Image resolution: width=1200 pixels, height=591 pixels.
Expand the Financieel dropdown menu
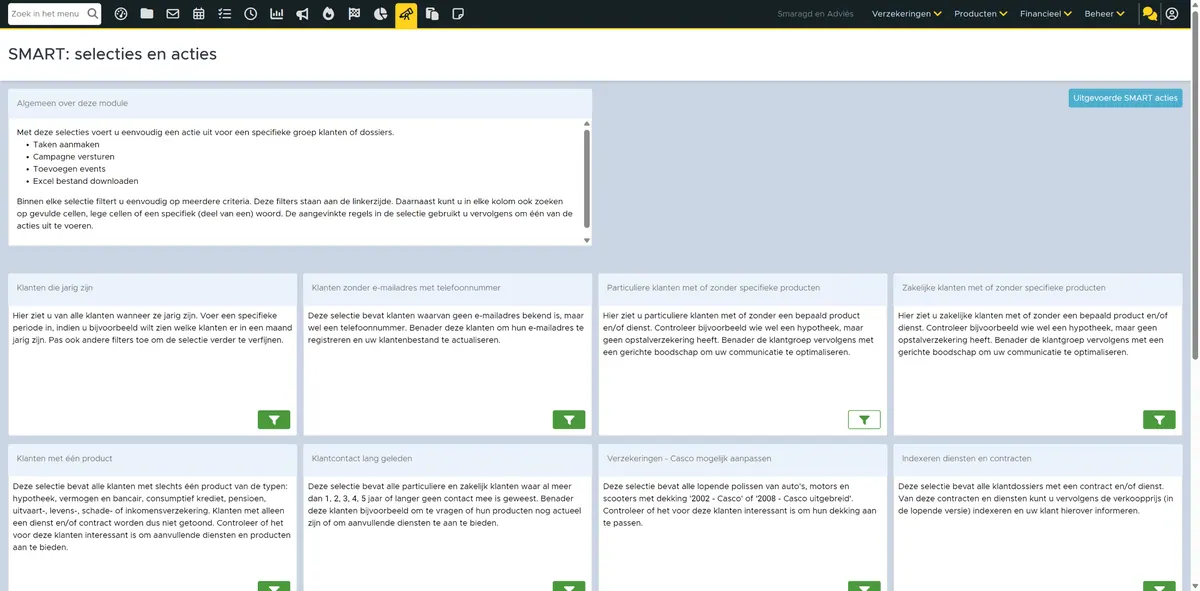coord(1045,14)
